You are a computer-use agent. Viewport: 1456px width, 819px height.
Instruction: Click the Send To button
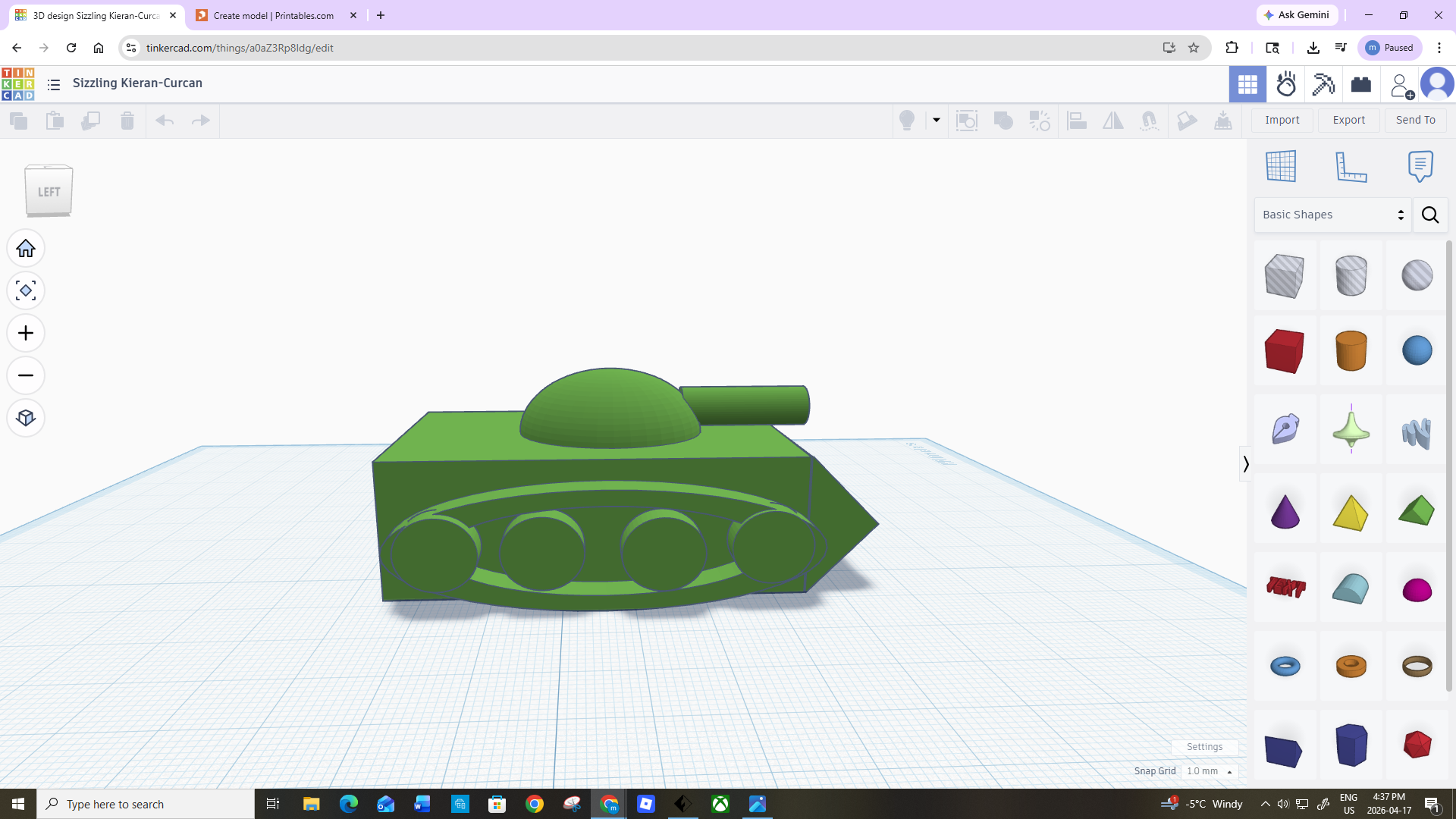[x=1416, y=120]
